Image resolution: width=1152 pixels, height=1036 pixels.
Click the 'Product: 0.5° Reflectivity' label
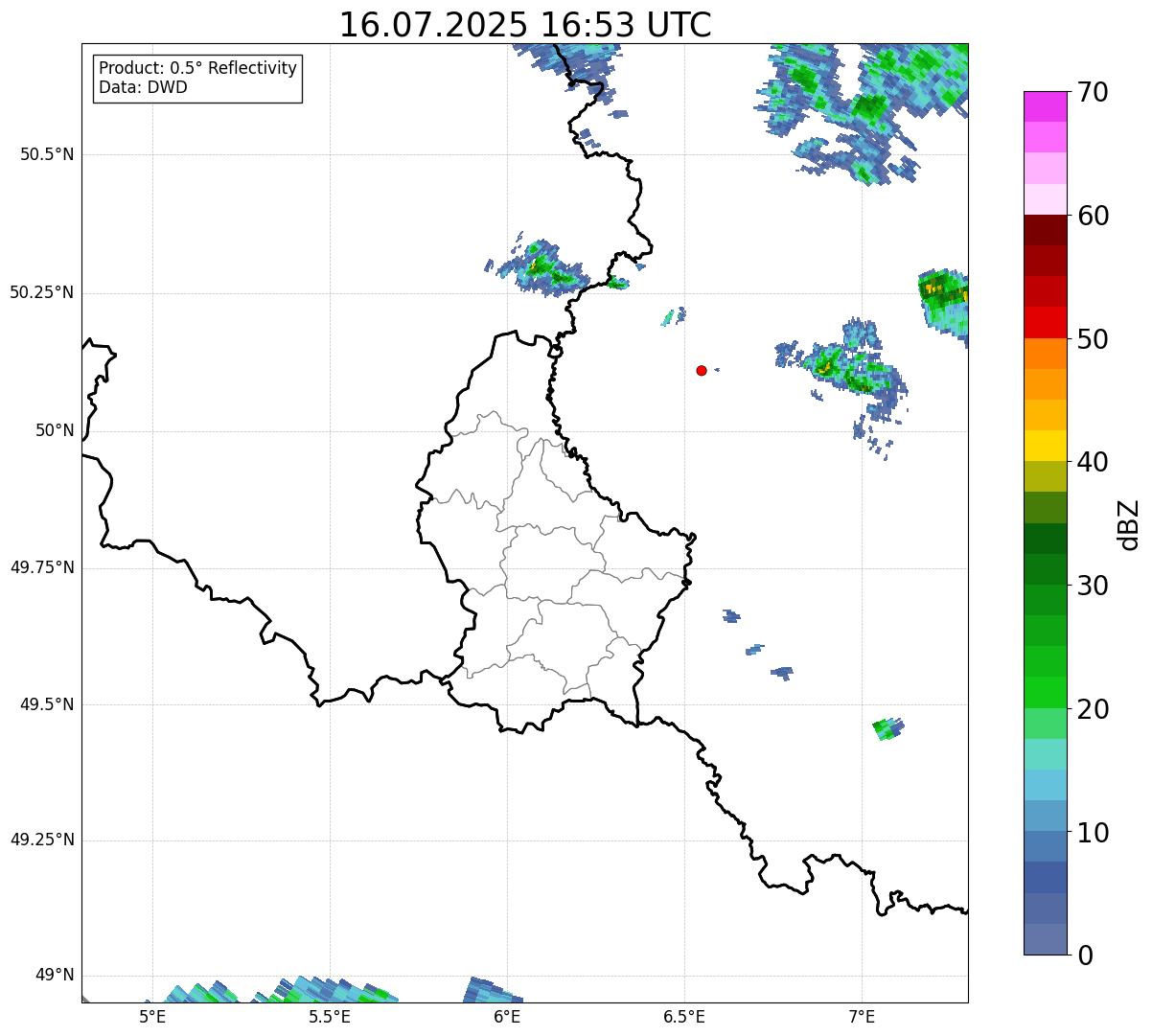(x=198, y=69)
